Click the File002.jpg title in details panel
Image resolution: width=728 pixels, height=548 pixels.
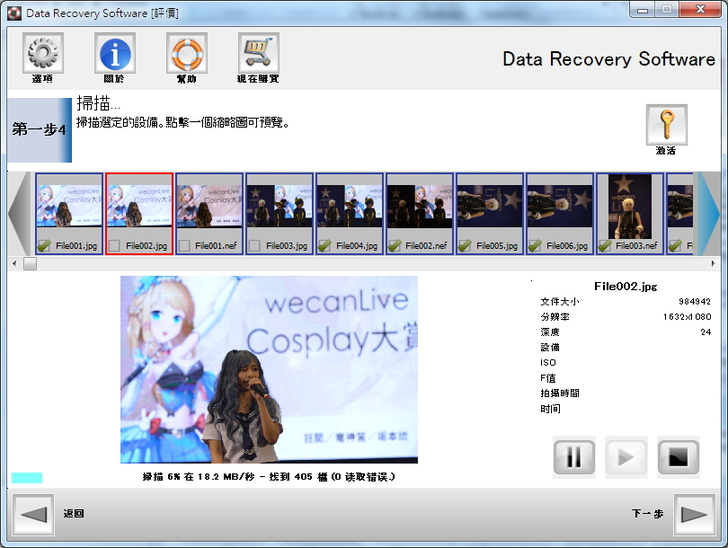625,286
